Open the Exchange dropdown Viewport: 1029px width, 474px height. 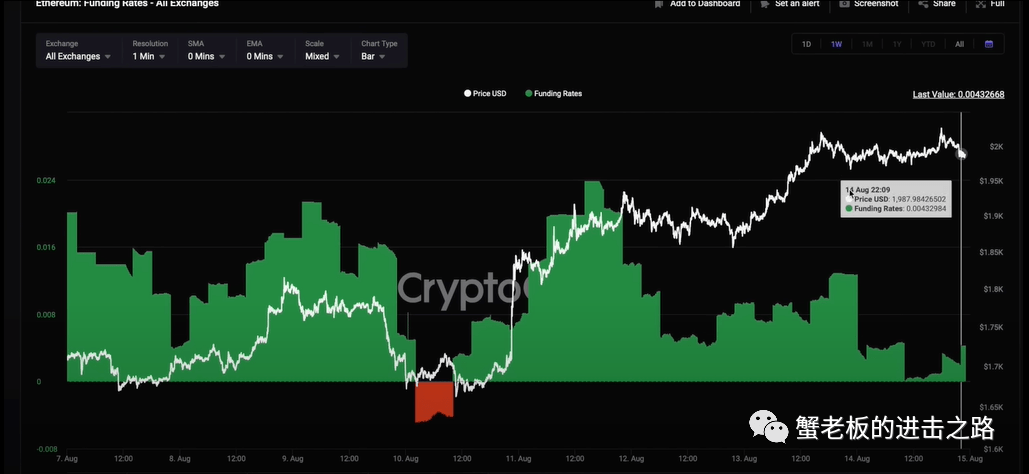click(78, 57)
